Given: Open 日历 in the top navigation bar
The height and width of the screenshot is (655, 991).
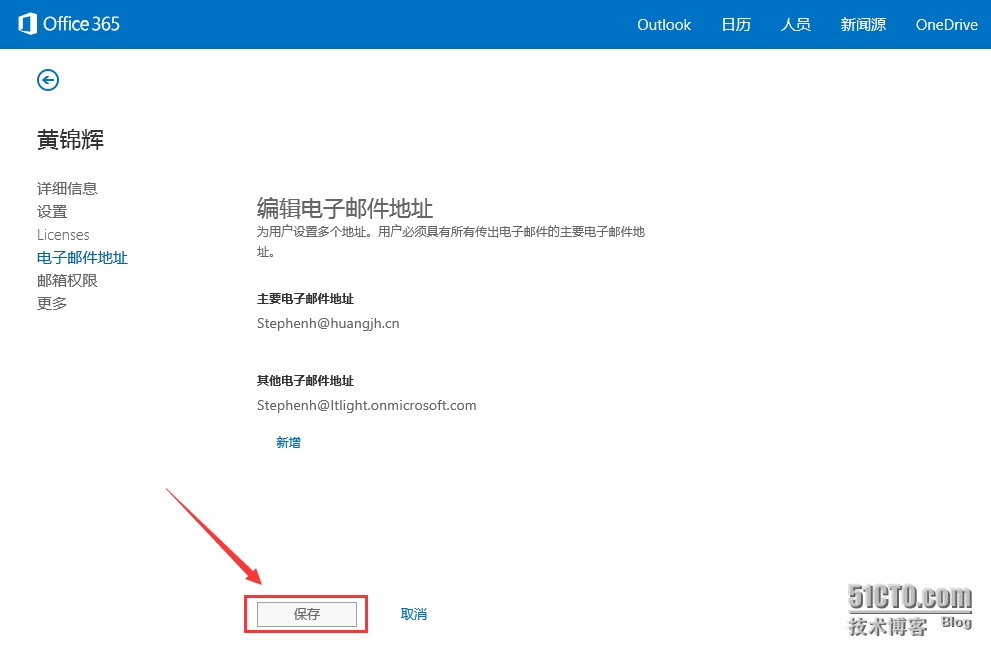Looking at the screenshot, I should click(x=736, y=25).
